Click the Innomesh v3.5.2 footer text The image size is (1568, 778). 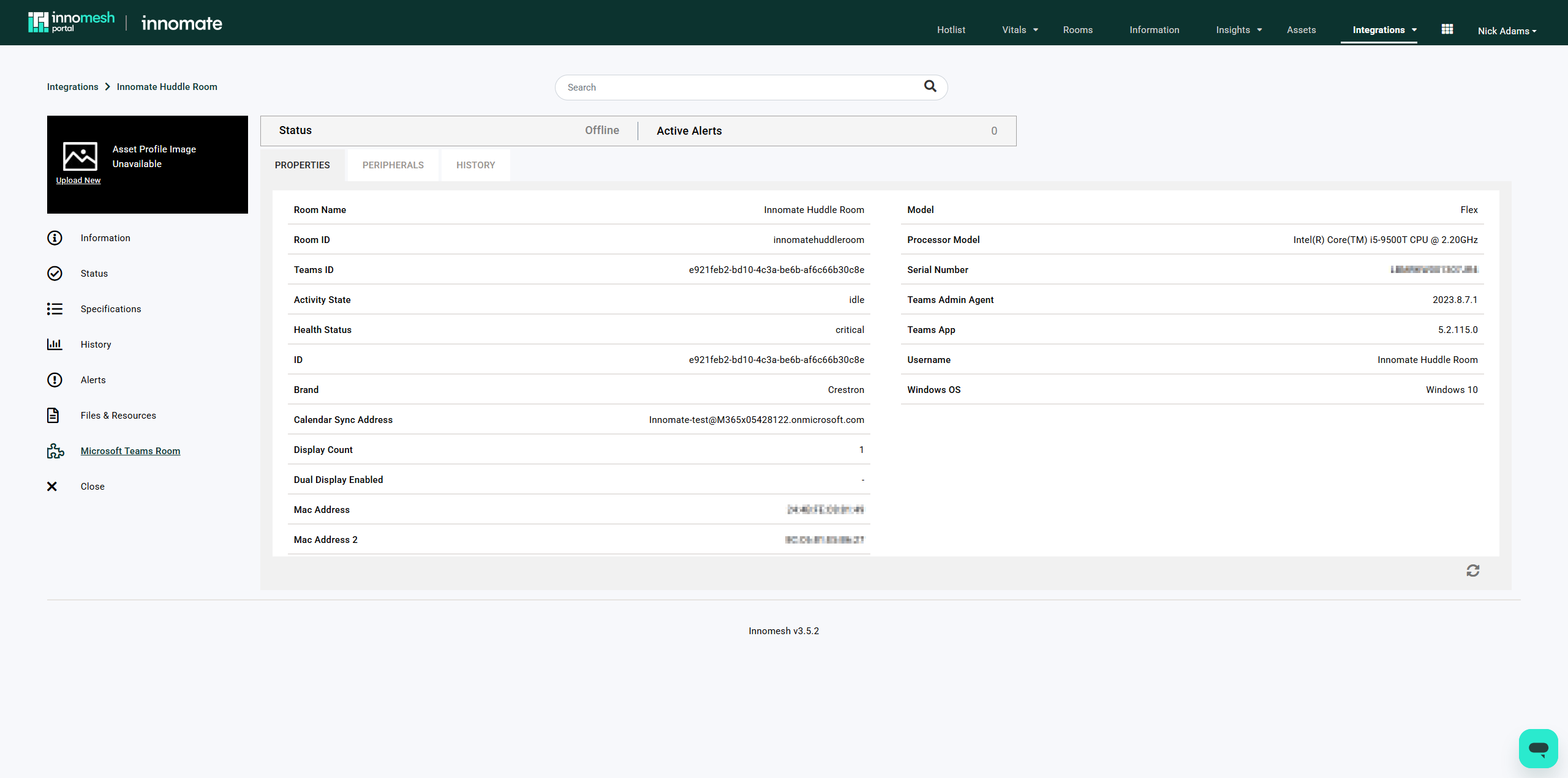click(783, 631)
